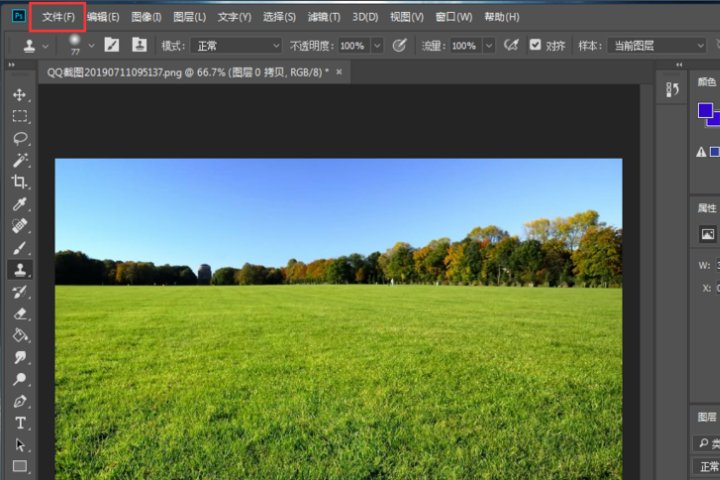Select the Spot Healing Brush tool

(19, 226)
